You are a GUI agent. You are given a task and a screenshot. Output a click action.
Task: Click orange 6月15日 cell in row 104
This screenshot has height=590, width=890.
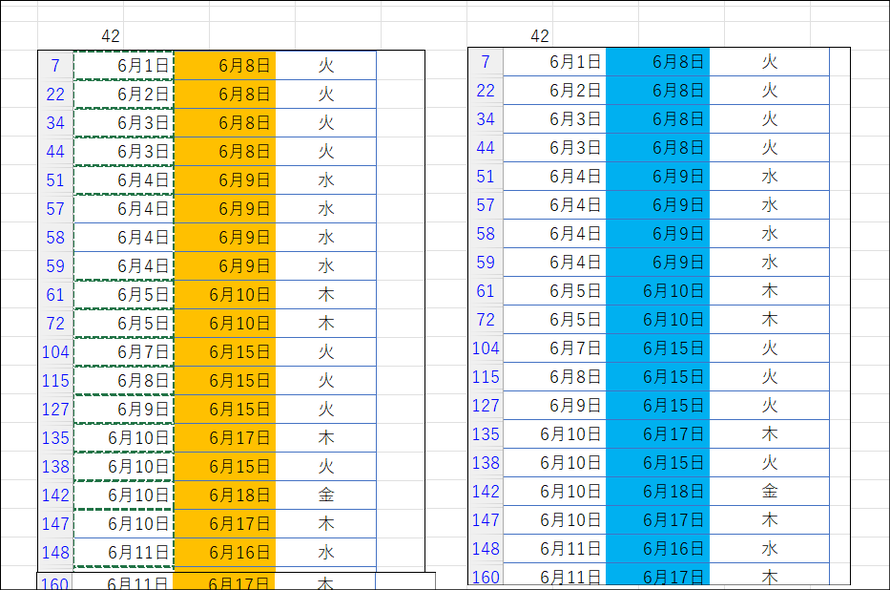225,352
